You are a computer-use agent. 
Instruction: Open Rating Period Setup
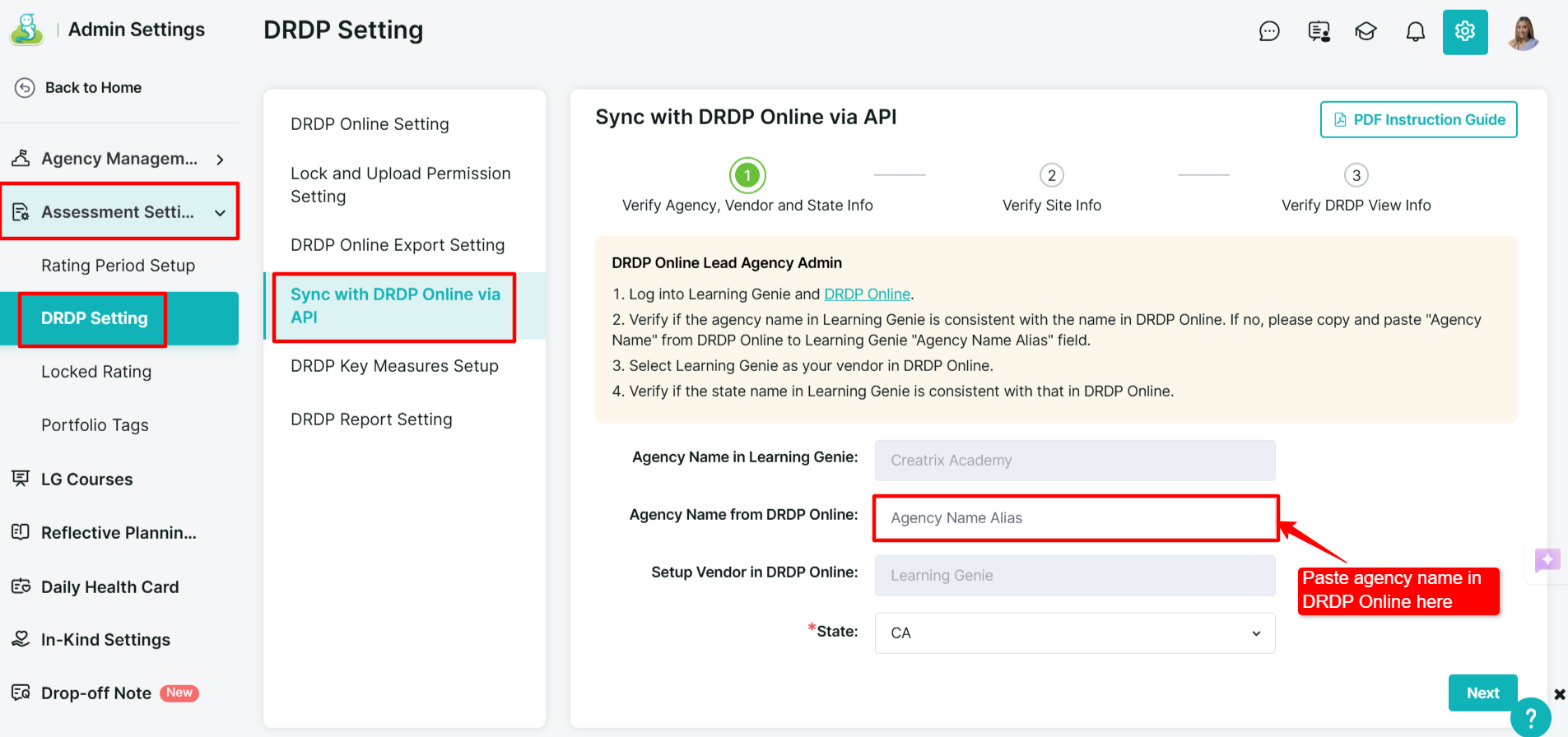[119, 266]
